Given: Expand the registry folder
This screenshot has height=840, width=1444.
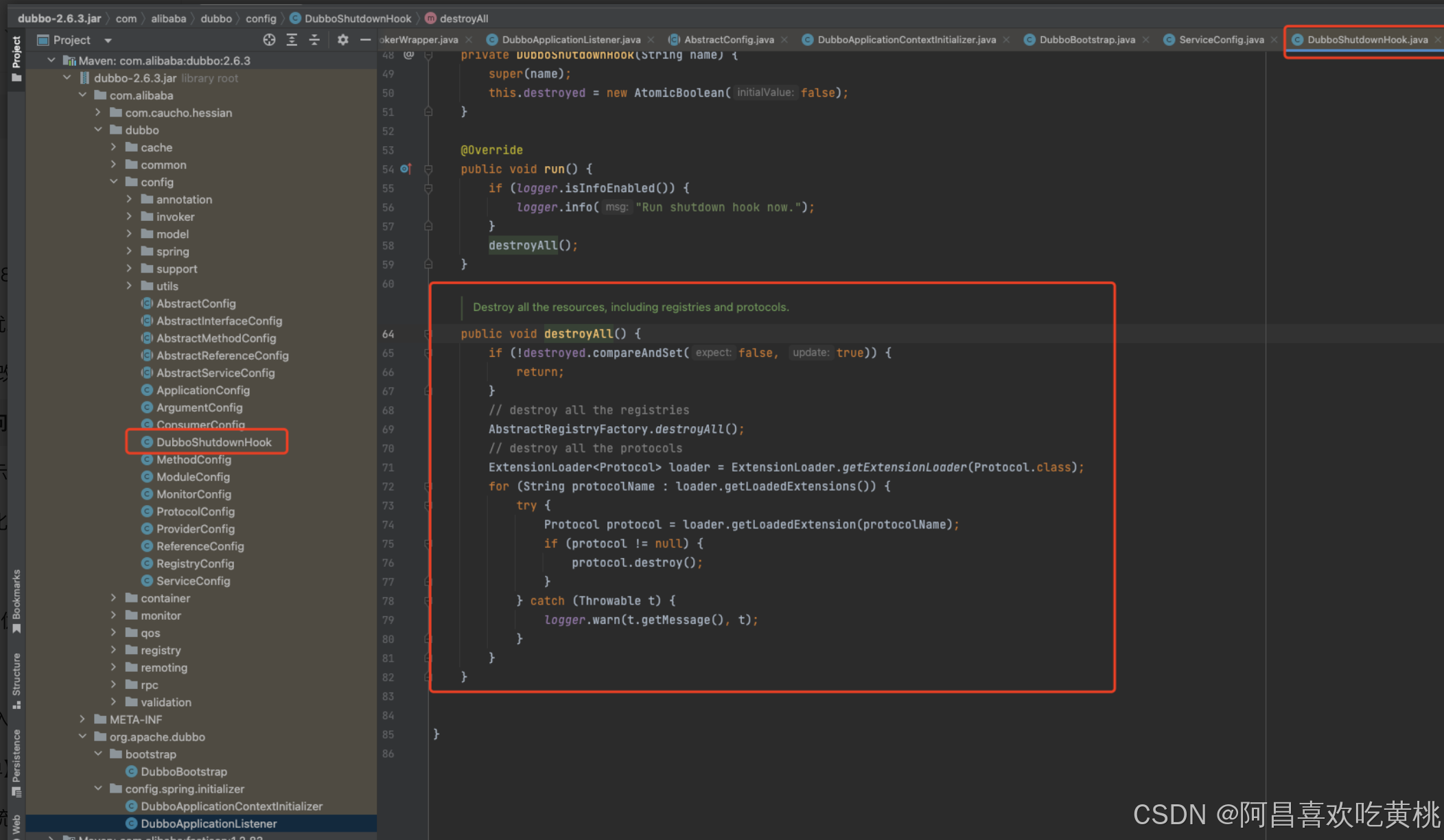Looking at the screenshot, I should (114, 650).
